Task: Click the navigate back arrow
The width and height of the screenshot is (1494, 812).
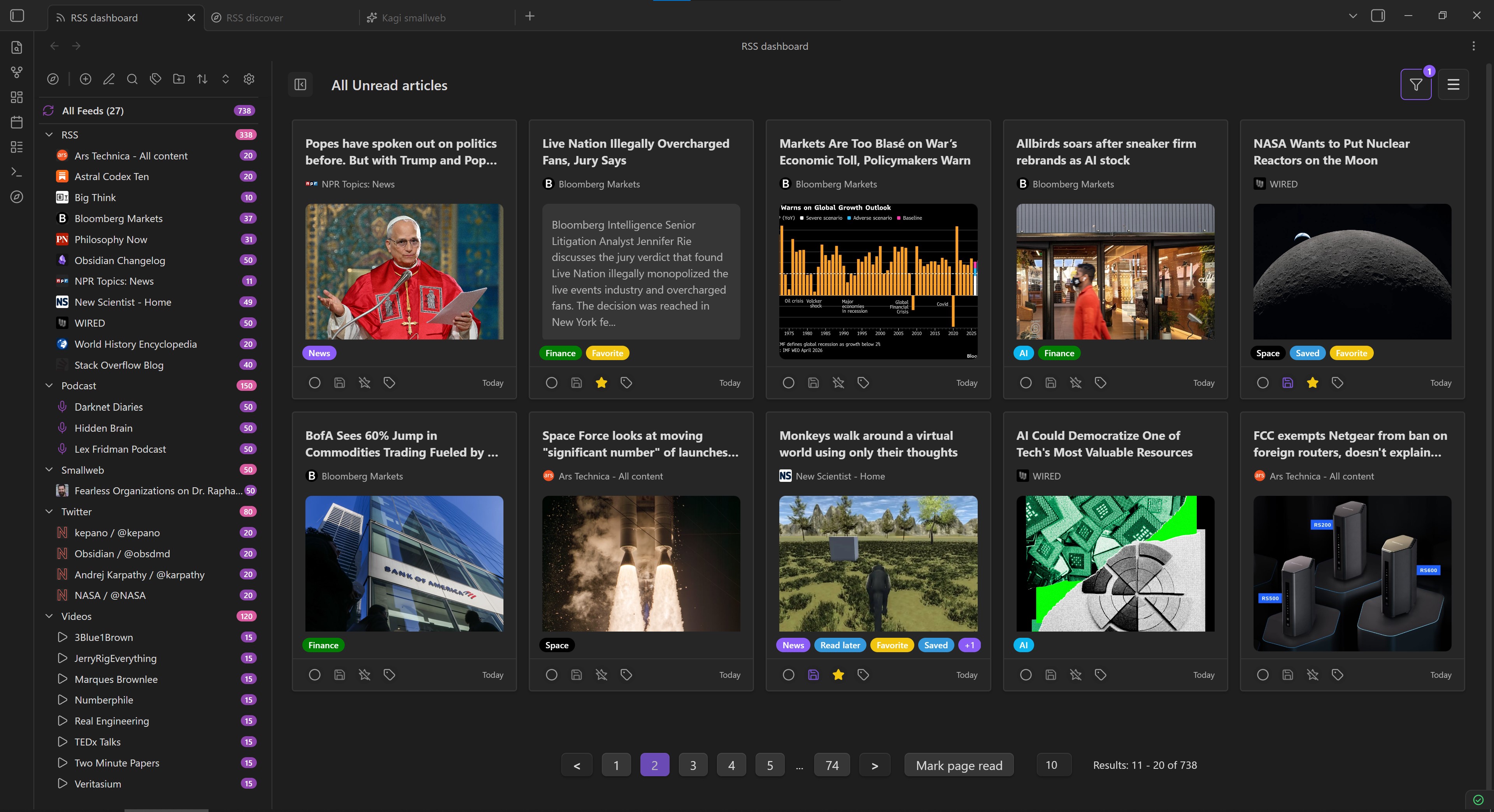Action: pos(54,46)
